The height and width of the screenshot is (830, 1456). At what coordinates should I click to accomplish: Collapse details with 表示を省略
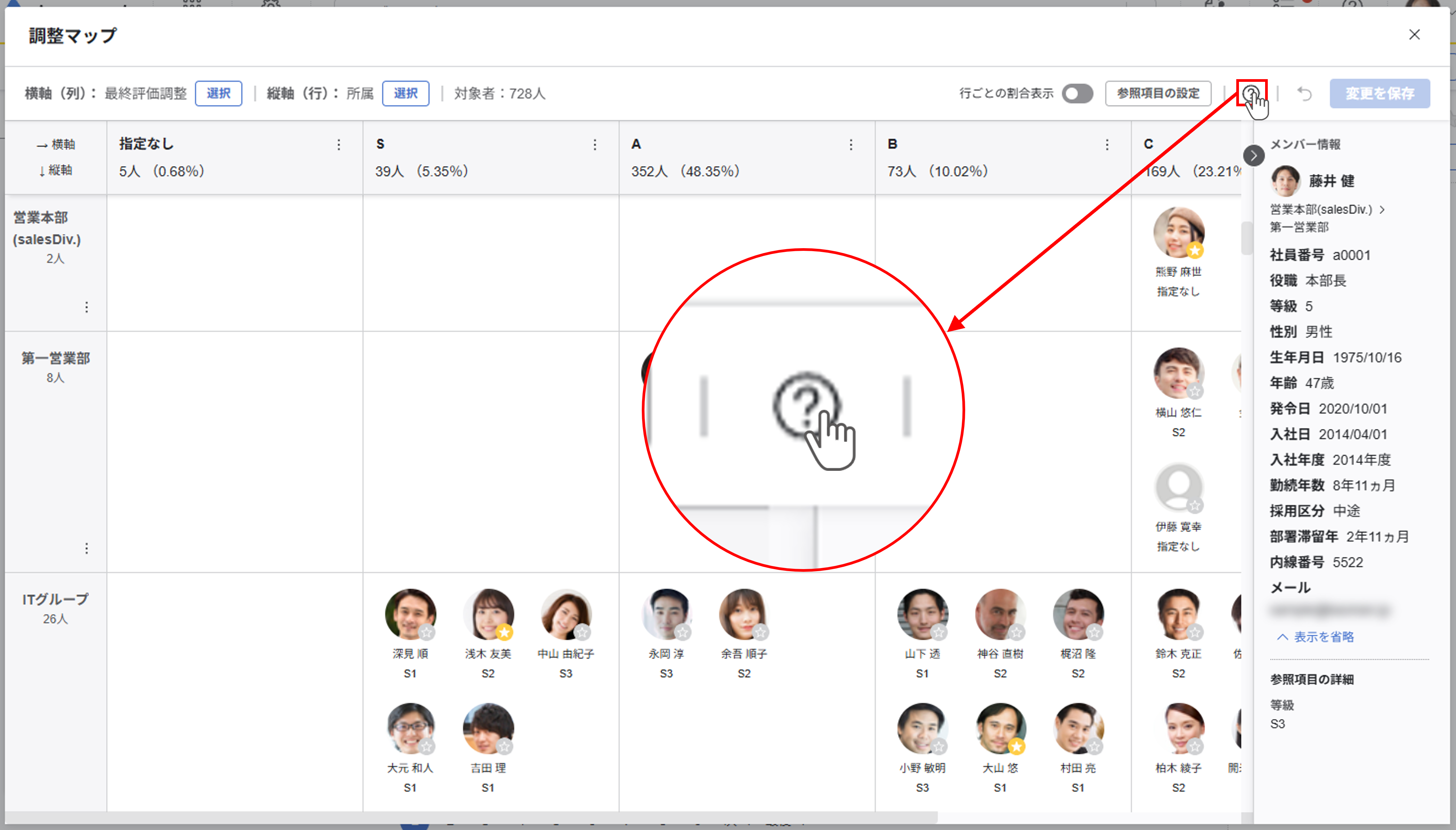click(x=1316, y=637)
